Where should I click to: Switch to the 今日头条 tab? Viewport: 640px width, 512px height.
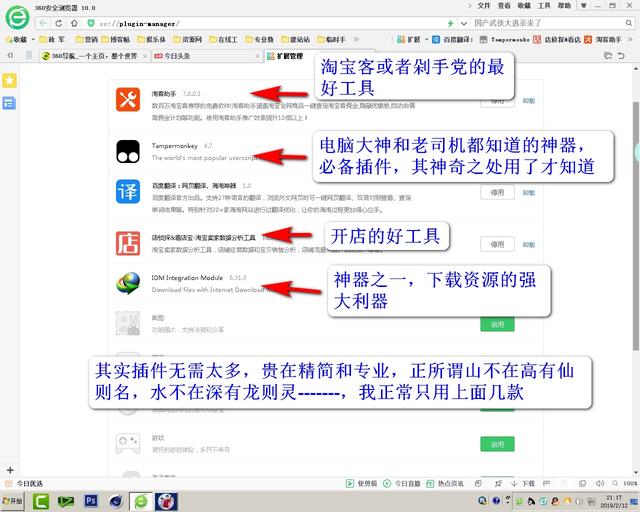tap(206, 56)
